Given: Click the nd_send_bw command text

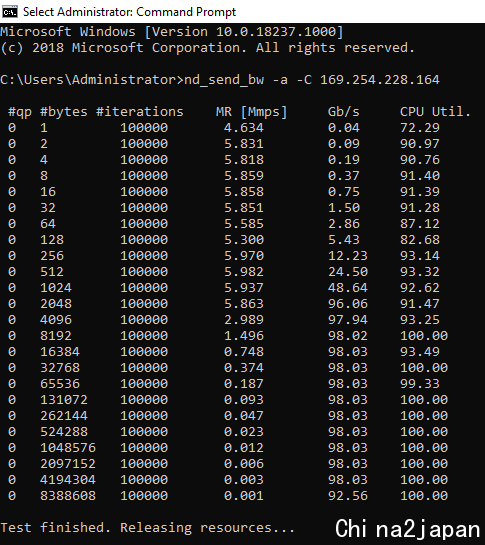Looking at the screenshot, I should 224,80.
